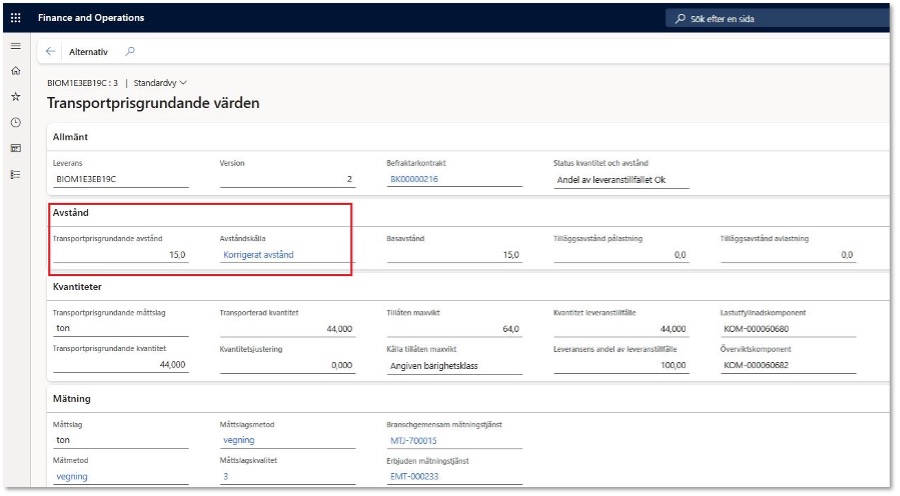Go to Home in the sidebar
Image resolution: width=900 pixels, height=496 pixels.
coord(15,71)
